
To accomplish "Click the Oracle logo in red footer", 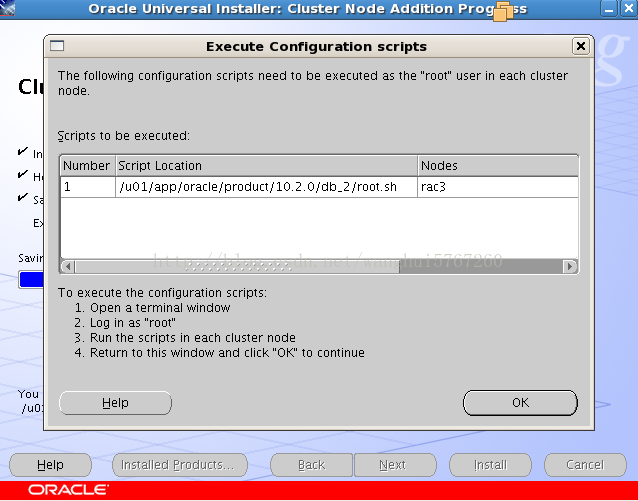I will click(x=68, y=490).
